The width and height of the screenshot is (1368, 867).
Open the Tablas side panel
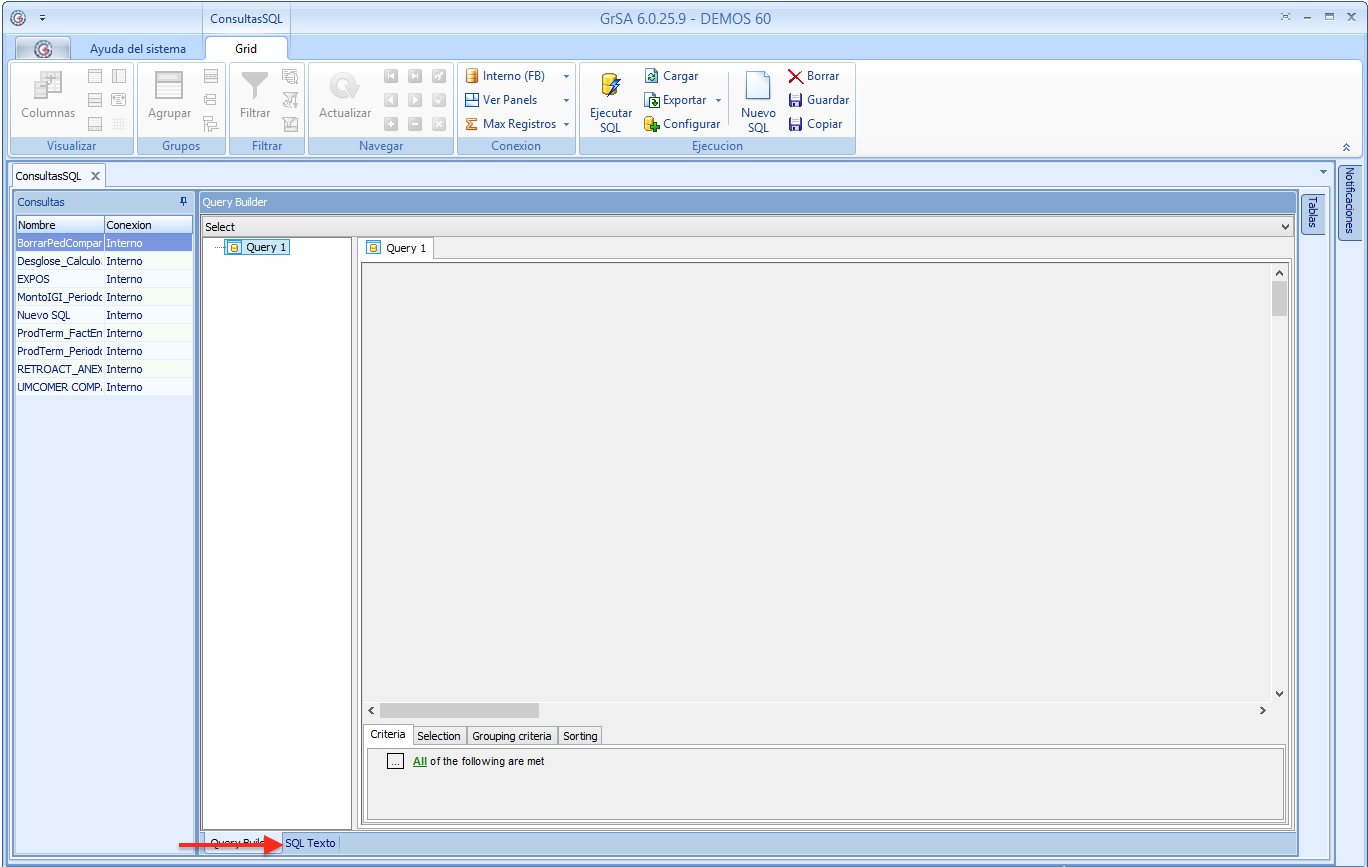pyautogui.click(x=1313, y=213)
